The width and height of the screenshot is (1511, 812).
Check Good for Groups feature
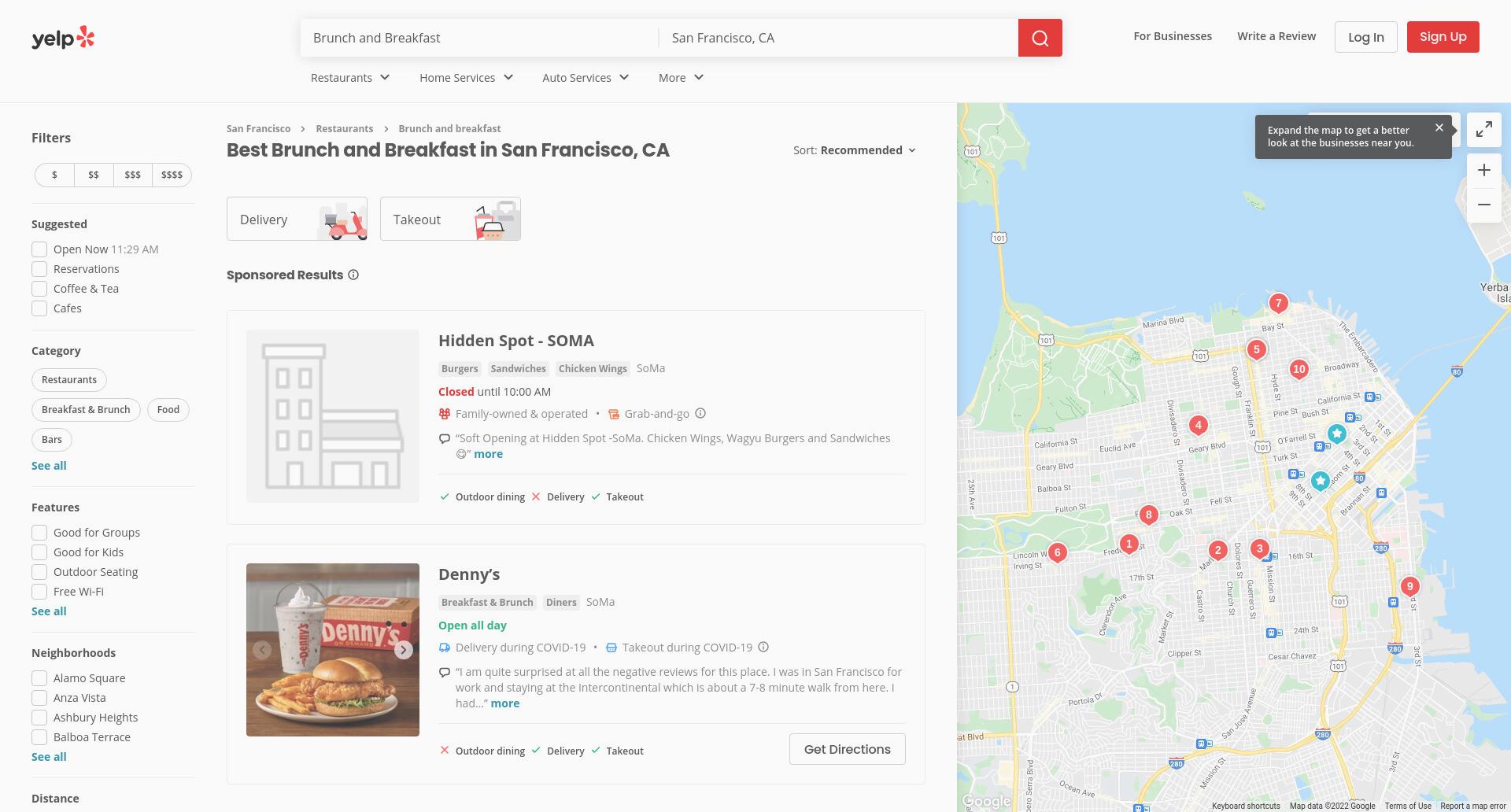tap(39, 533)
